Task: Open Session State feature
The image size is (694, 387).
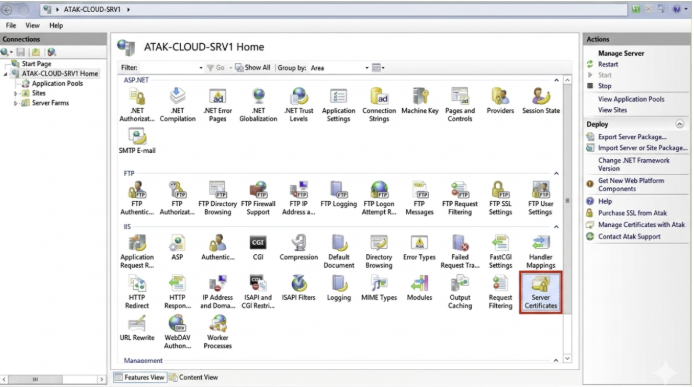Action: tap(540, 101)
